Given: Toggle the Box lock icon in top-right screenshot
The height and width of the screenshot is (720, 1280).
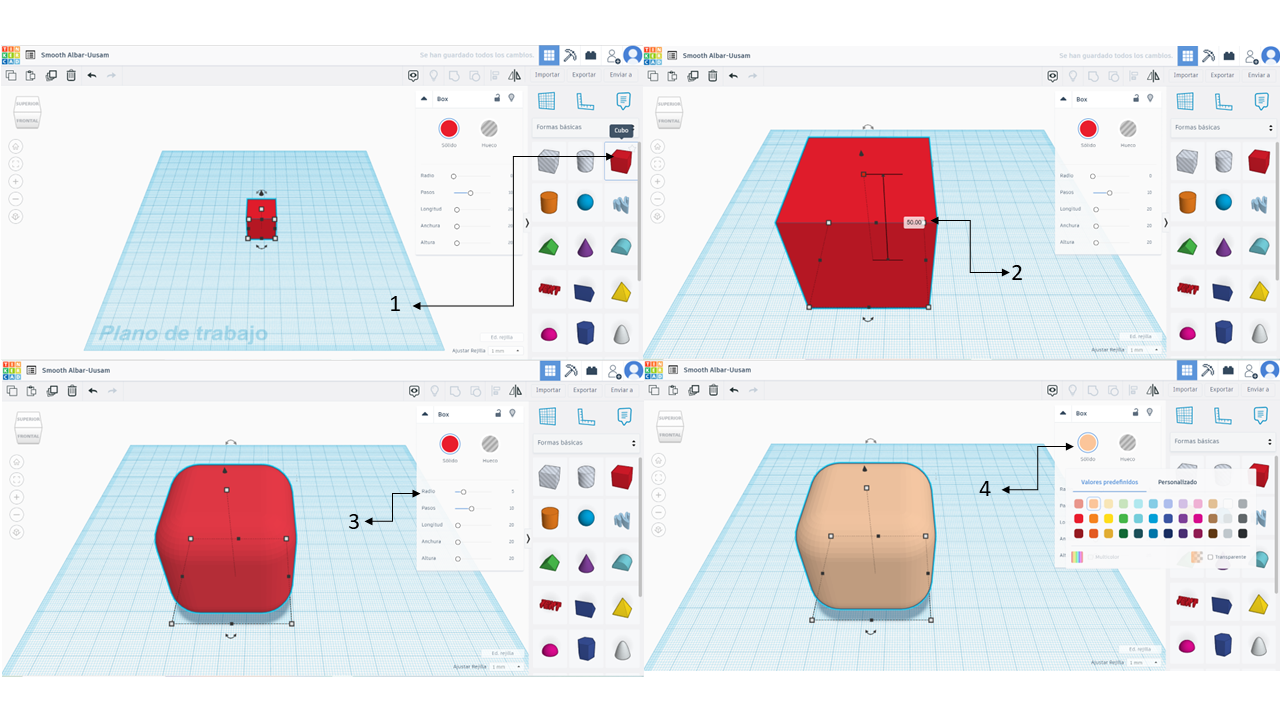Looking at the screenshot, I should [x=1136, y=98].
